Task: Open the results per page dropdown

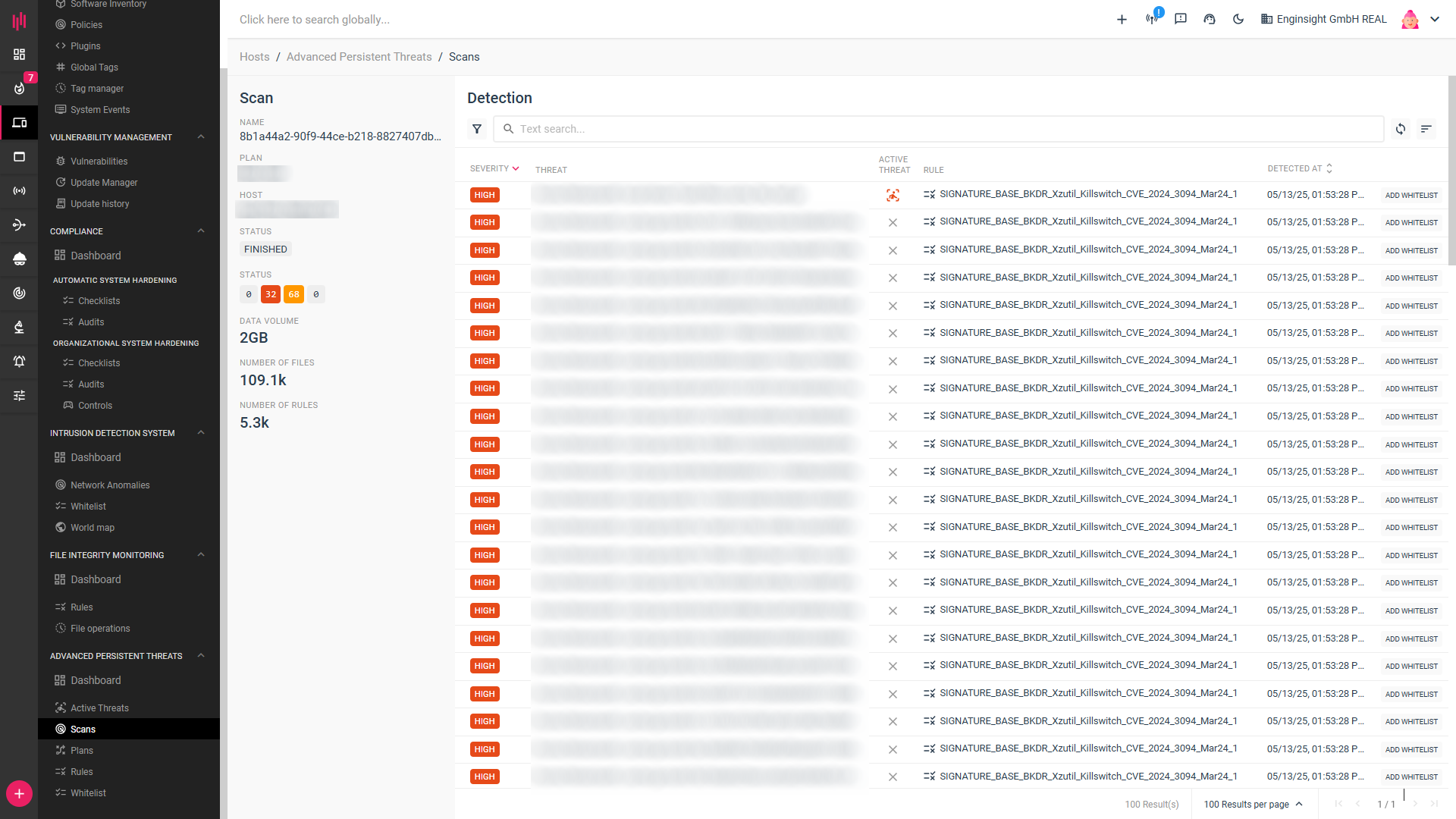Action: pyautogui.click(x=1253, y=804)
